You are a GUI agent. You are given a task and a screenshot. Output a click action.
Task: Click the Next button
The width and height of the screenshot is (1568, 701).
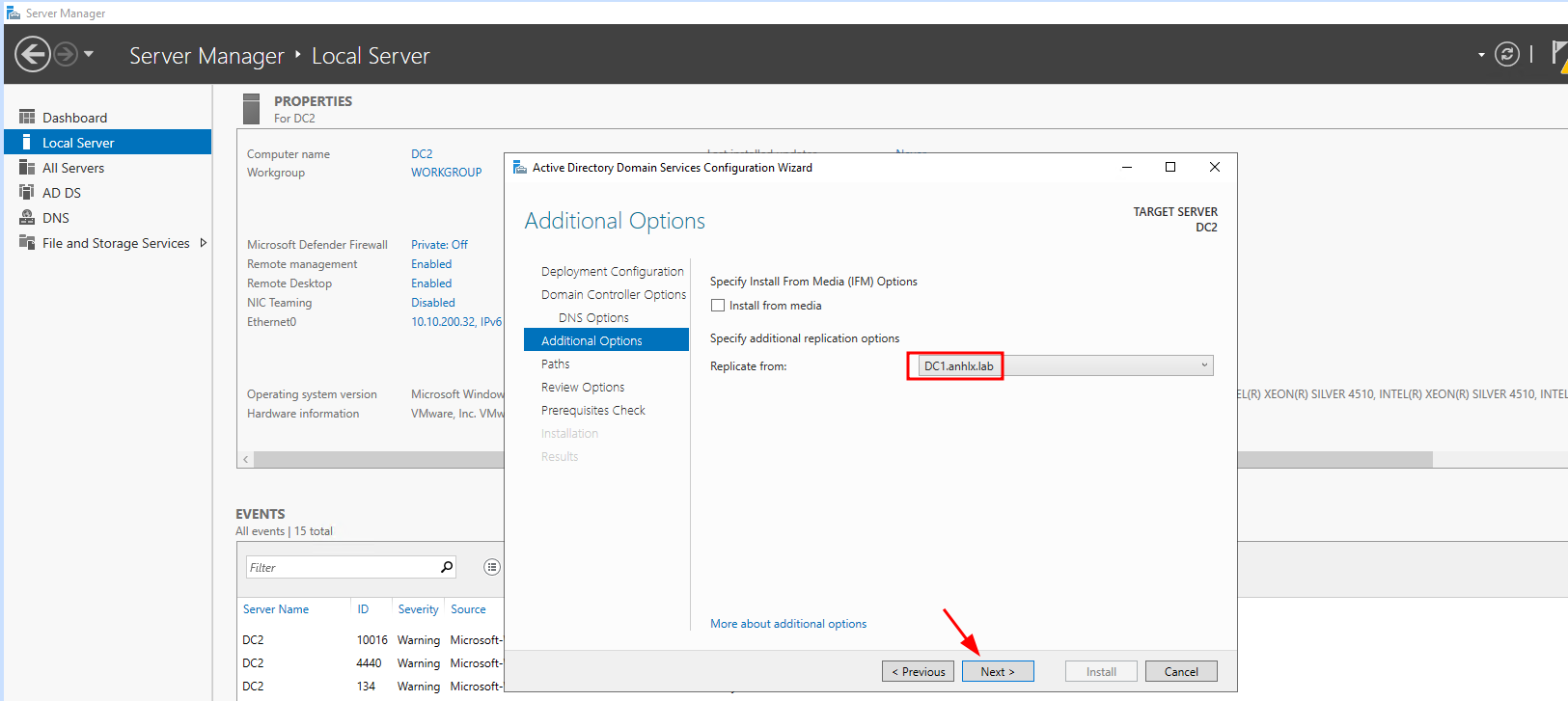(997, 671)
